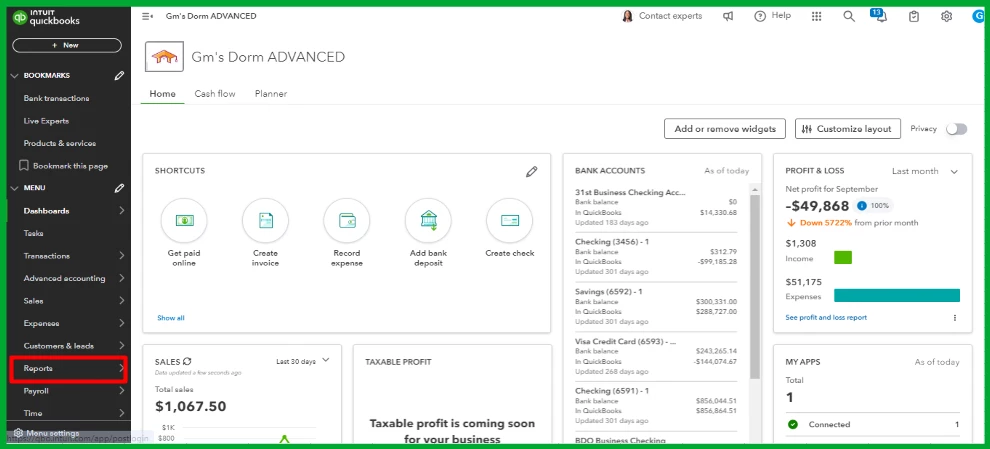
Task: Open the Create invoice shortcut icon
Action: pyautogui.click(x=265, y=221)
